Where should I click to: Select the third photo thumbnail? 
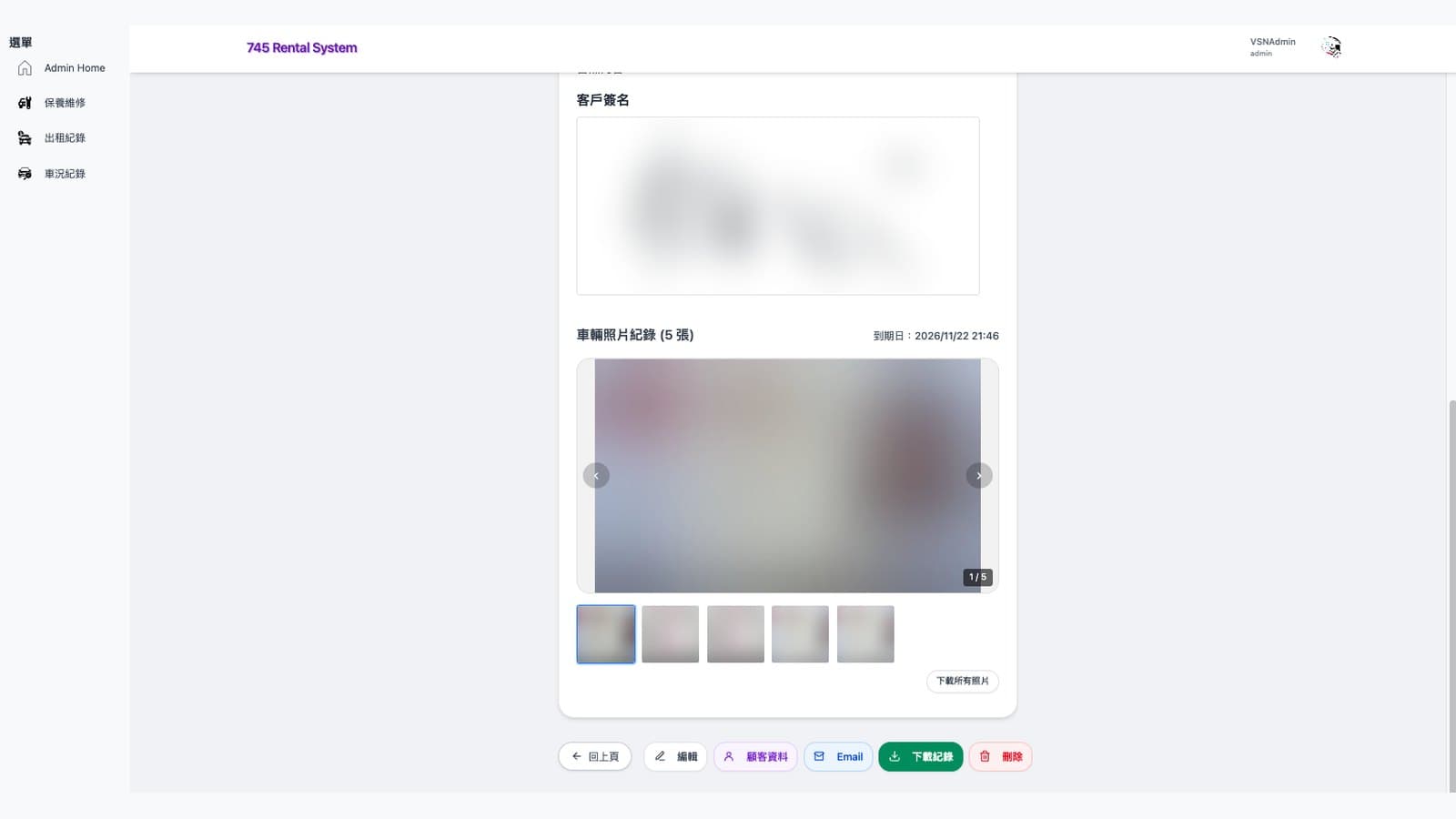pos(735,634)
